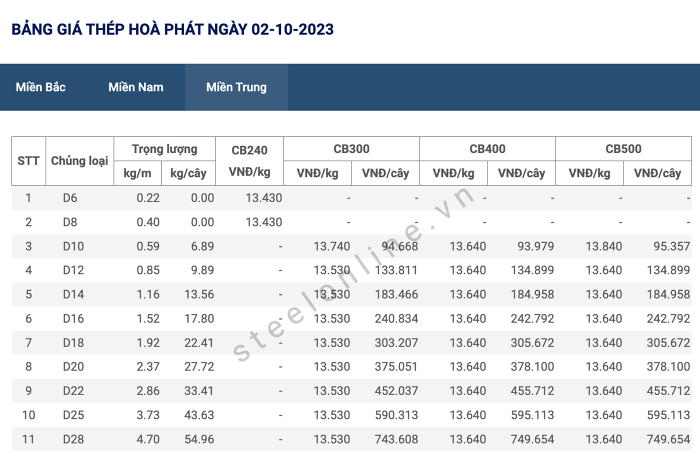Click the CB300 column header
700x461 pixels.
tap(351, 149)
